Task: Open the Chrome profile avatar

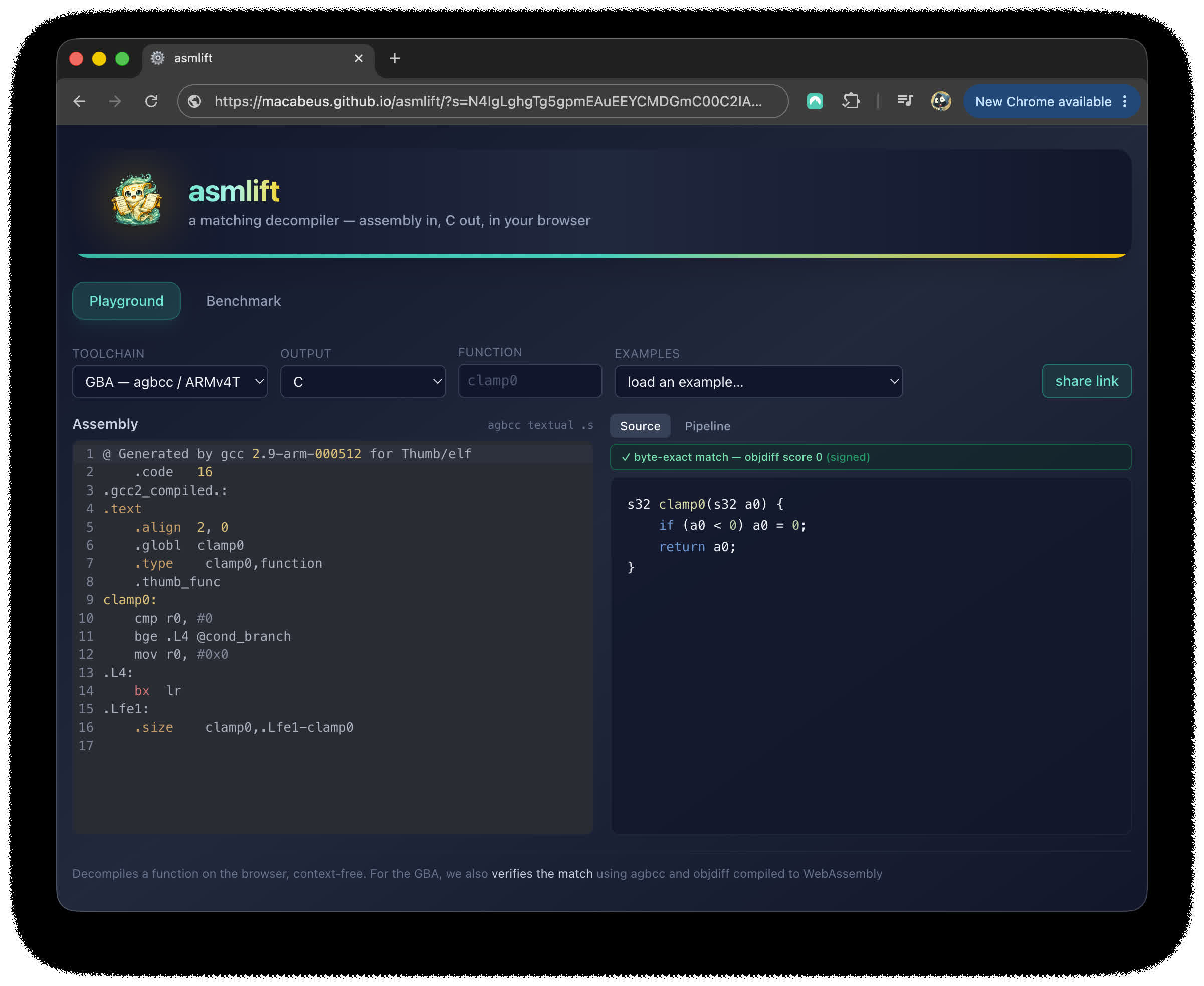Action: tap(941, 101)
